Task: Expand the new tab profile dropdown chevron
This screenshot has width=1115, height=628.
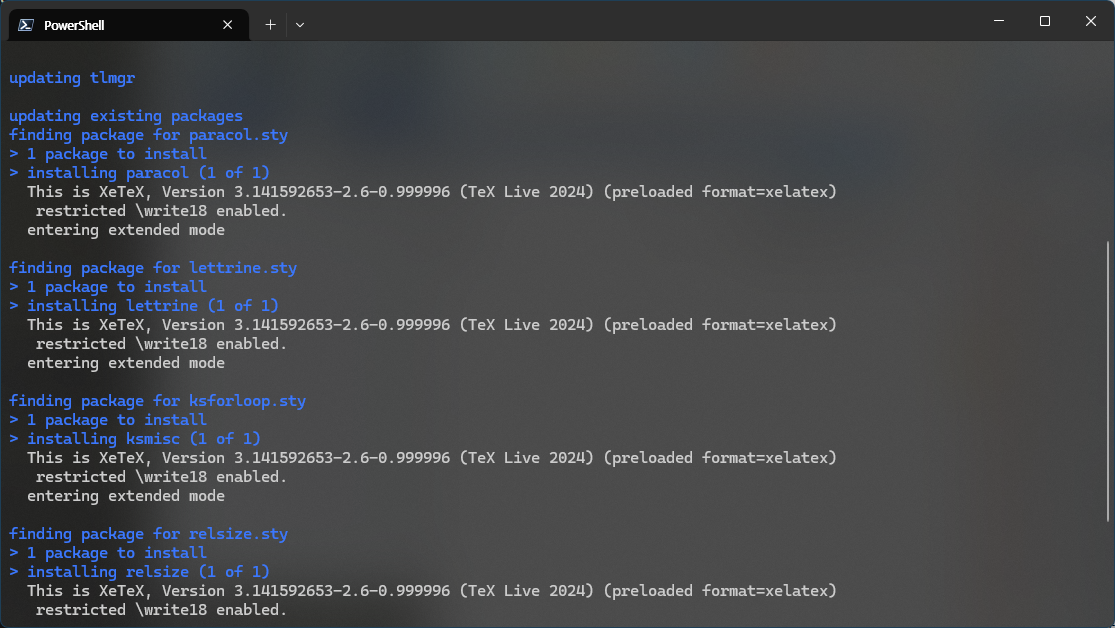Action: [x=300, y=25]
